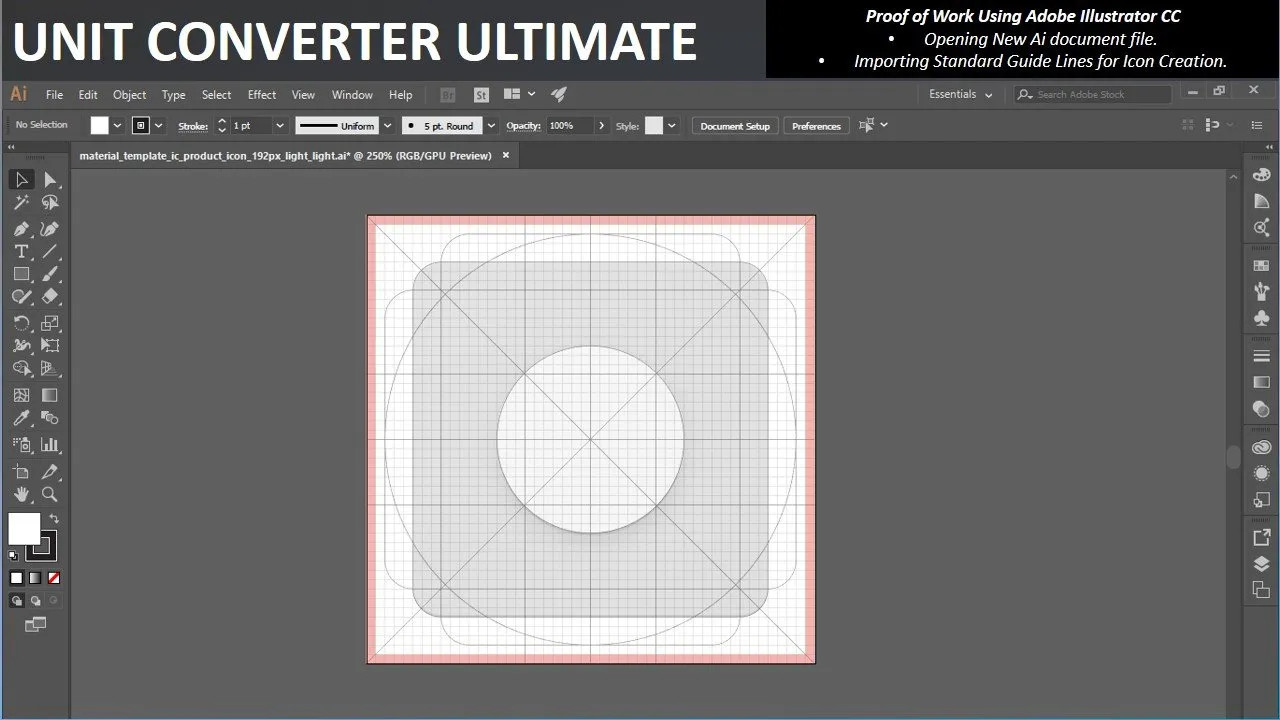1280x720 pixels.
Task: Open the stroke color dropdown
Action: click(x=158, y=126)
